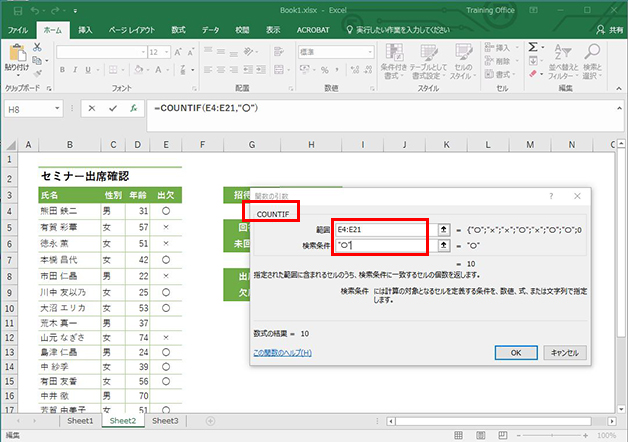
Task: Click the Cancel X in formula bar
Action: click(92, 108)
